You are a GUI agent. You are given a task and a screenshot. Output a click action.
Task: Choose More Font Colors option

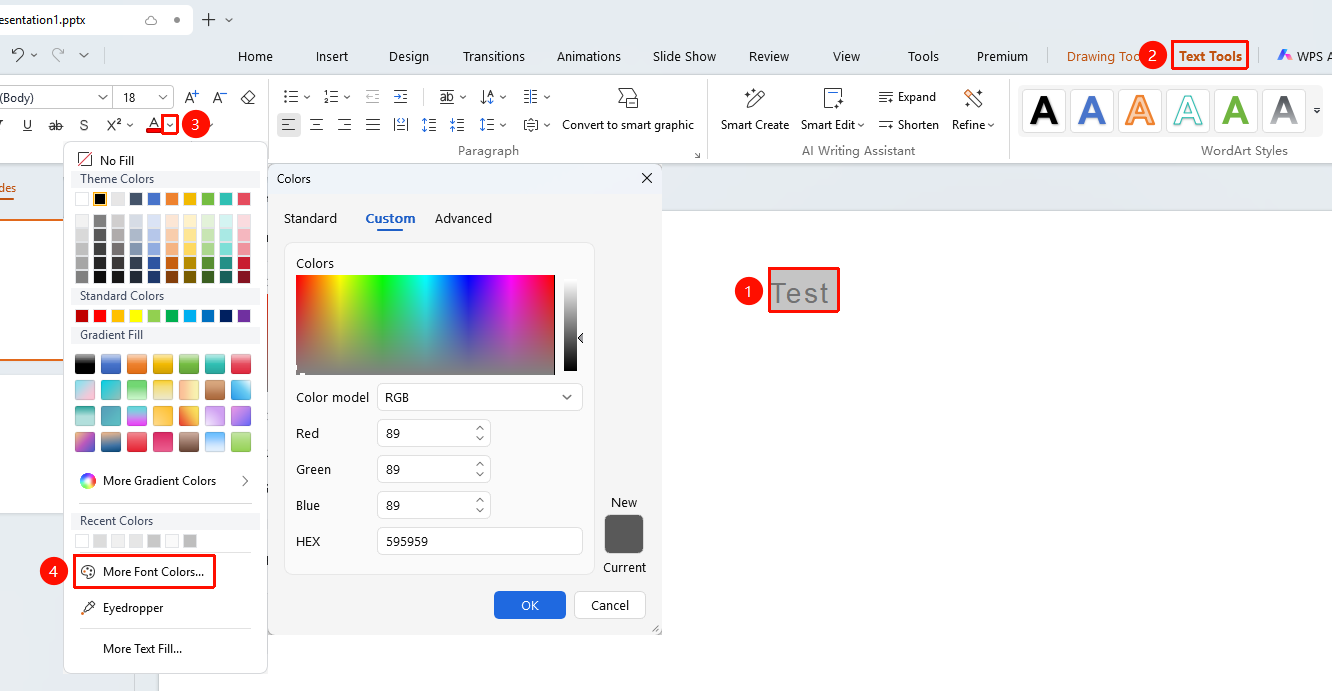[x=144, y=572]
